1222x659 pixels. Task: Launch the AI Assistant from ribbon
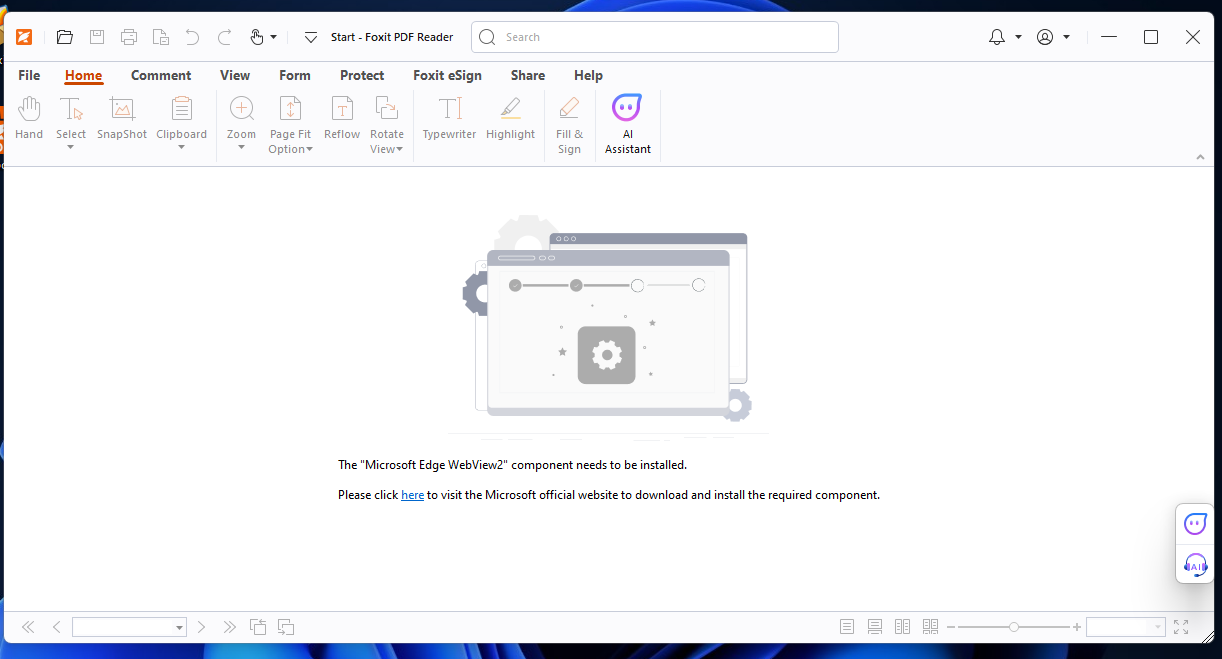pyautogui.click(x=628, y=125)
